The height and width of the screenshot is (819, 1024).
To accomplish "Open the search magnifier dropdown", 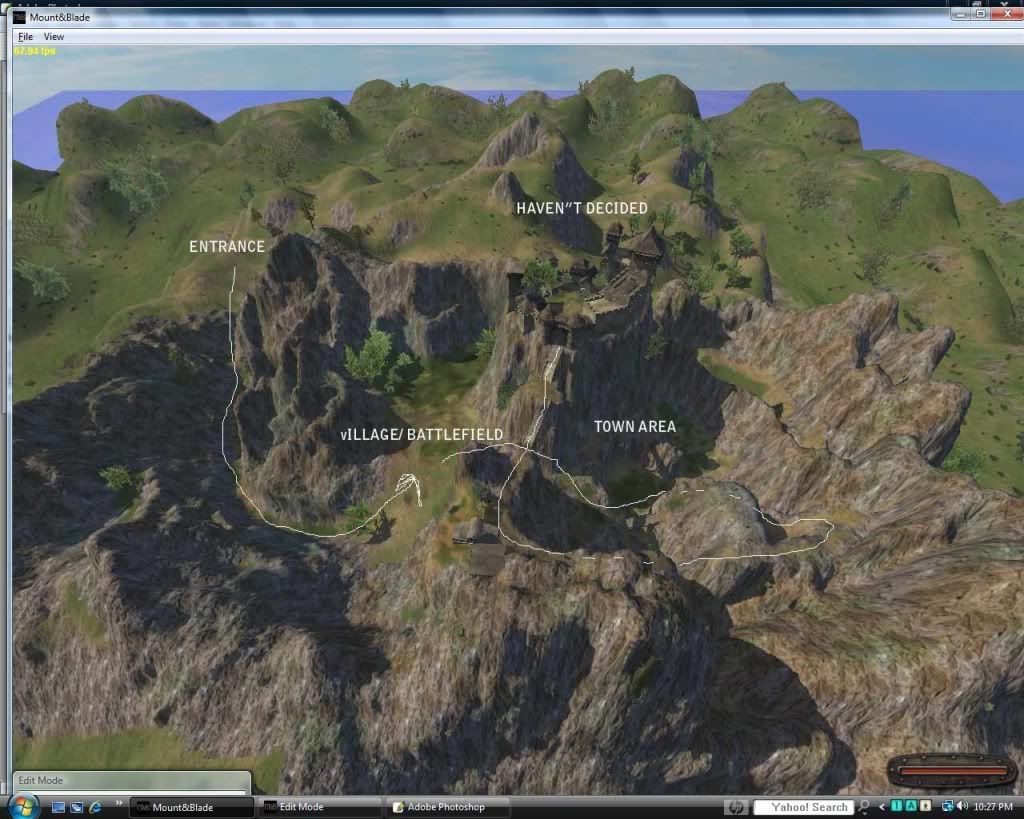I will 864,807.
